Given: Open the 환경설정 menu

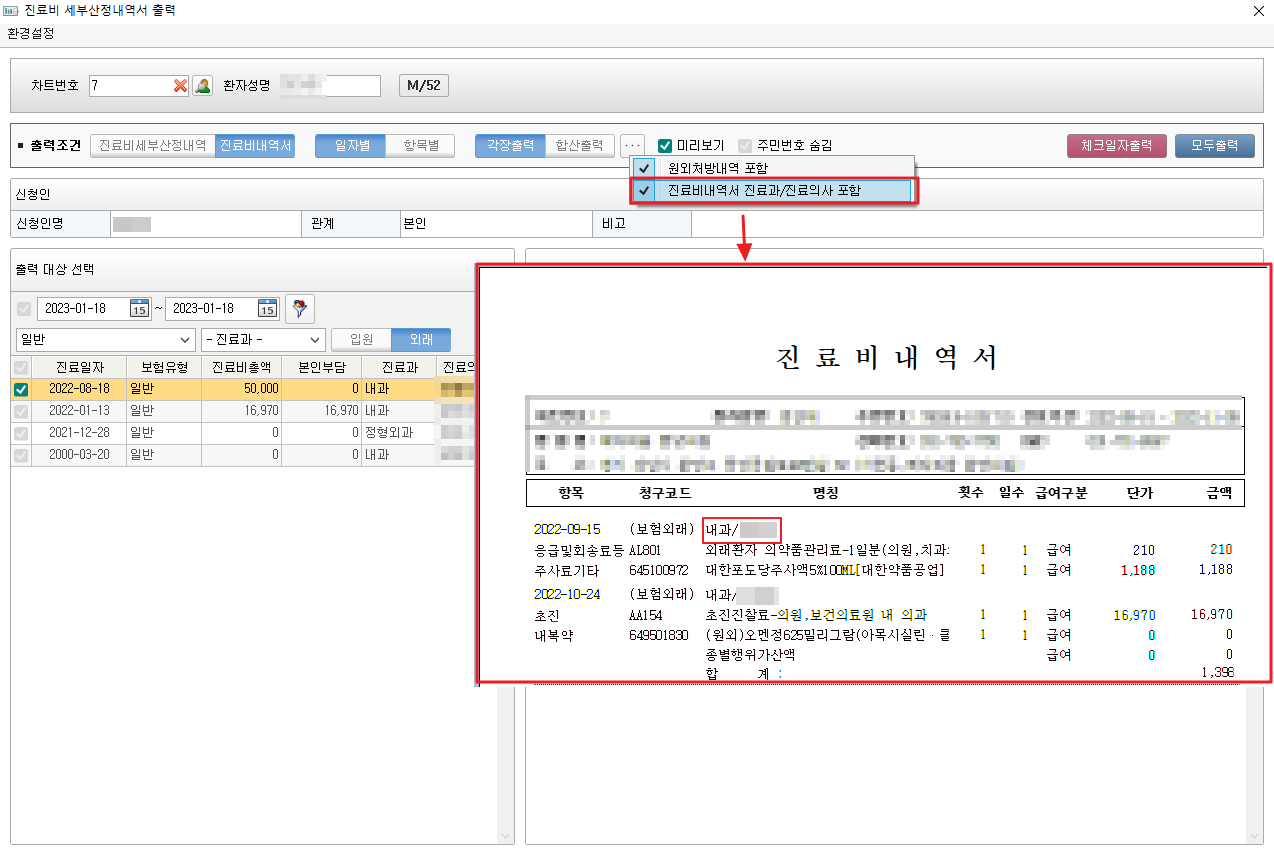Looking at the screenshot, I should (x=31, y=33).
